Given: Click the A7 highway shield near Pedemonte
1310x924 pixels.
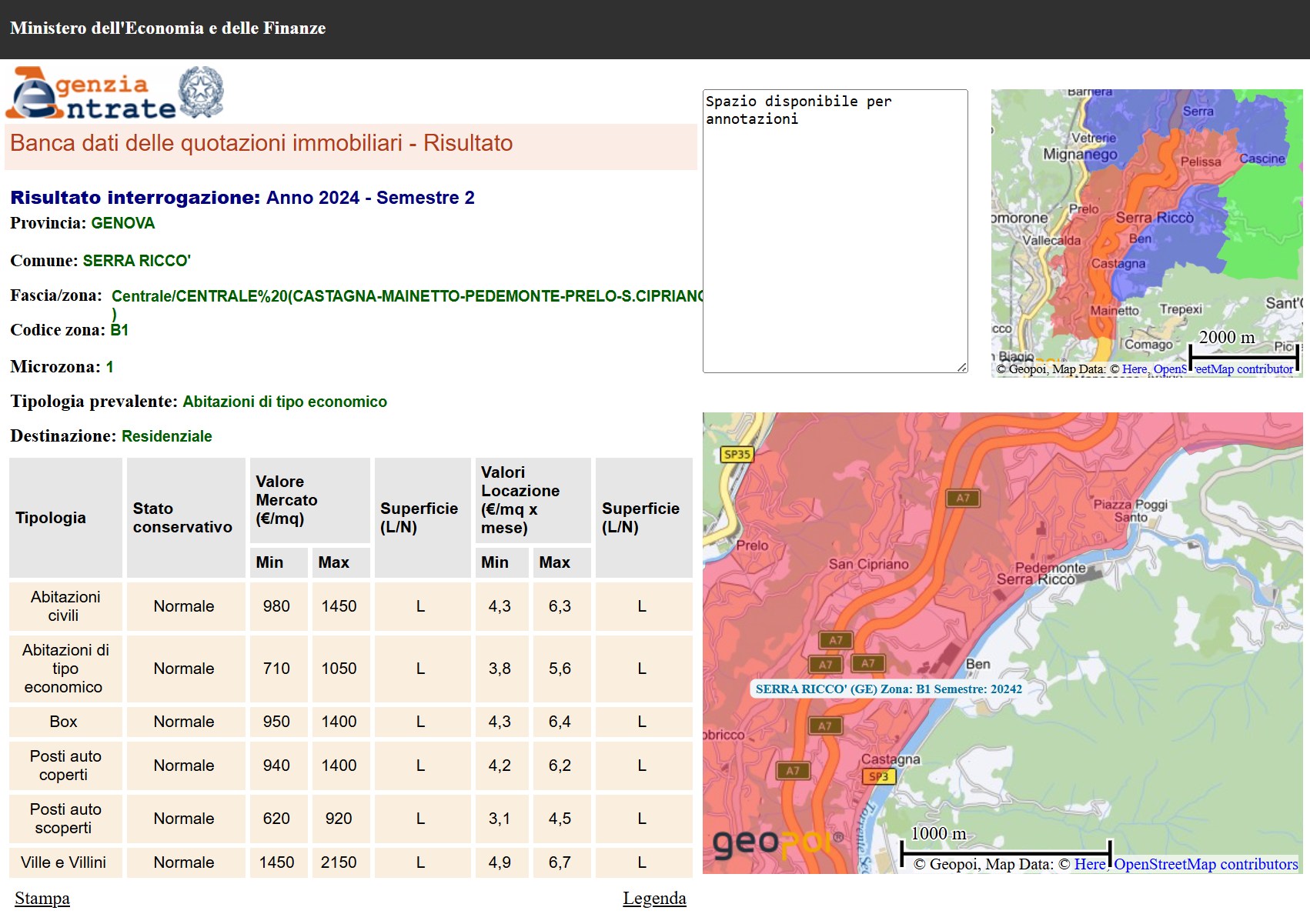Looking at the screenshot, I should [962, 498].
